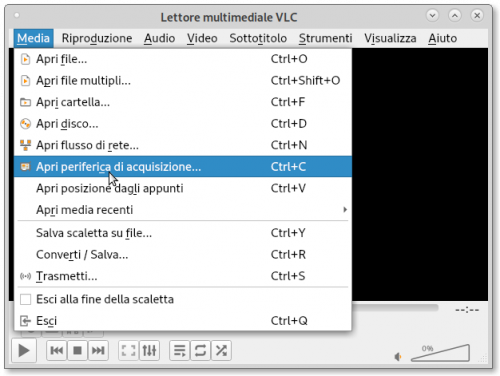Open the Media menu
The height and width of the screenshot is (376, 500).
(33, 38)
